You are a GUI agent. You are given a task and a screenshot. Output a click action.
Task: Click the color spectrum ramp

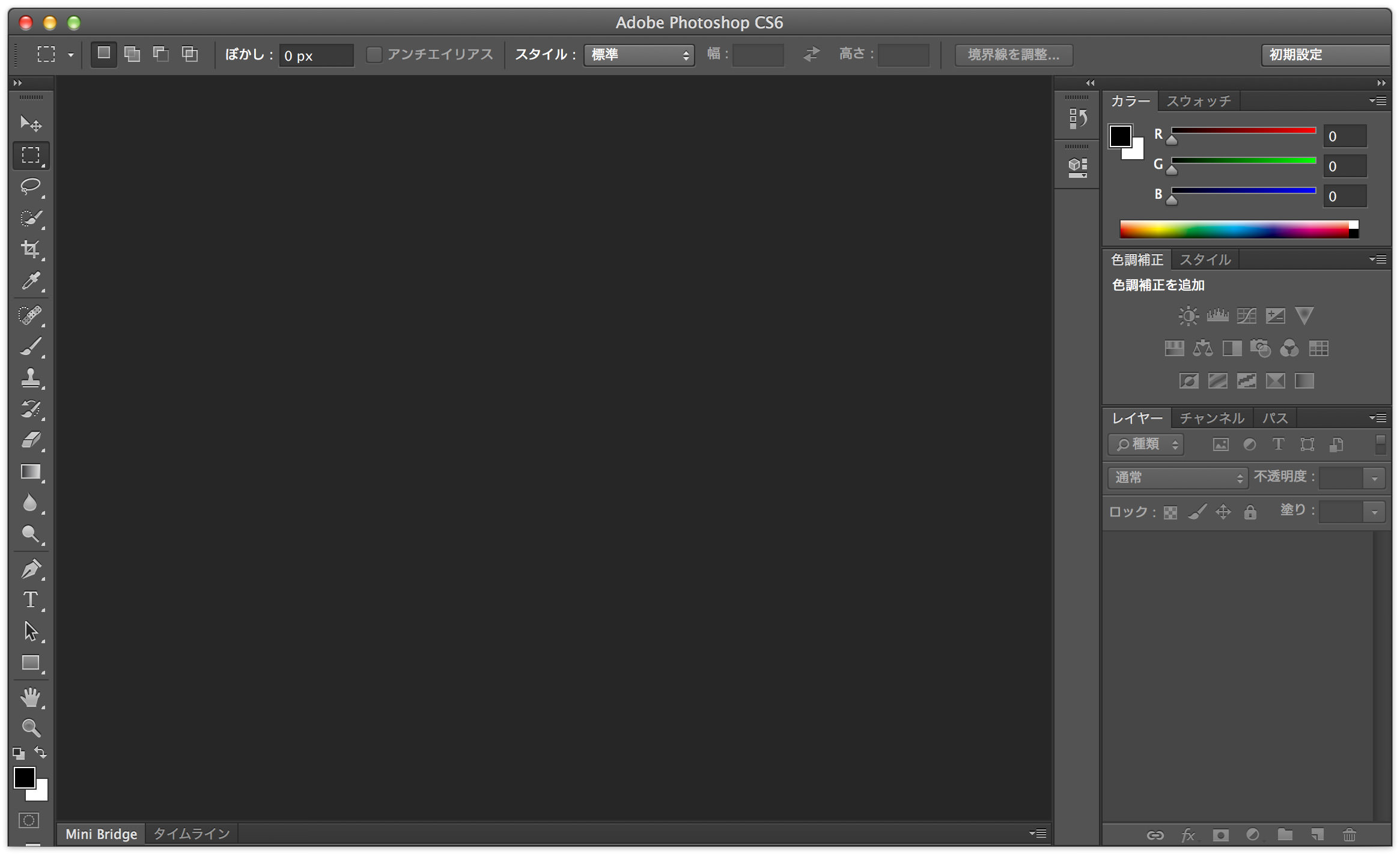1239,229
